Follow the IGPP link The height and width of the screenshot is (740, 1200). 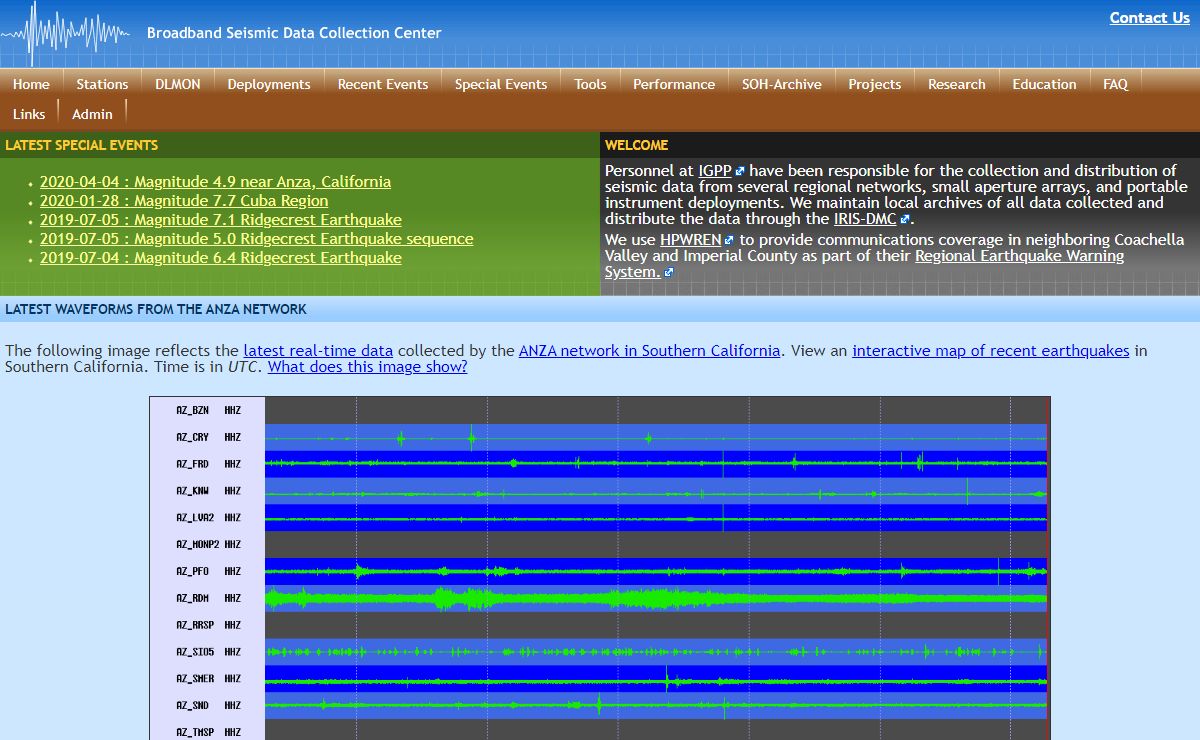pyautogui.click(x=715, y=171)
